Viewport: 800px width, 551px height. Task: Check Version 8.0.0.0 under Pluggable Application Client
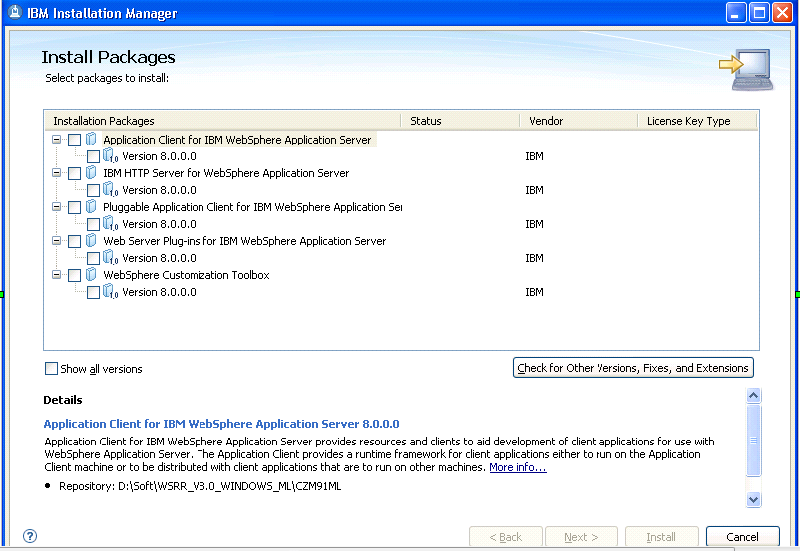[93, 224]
